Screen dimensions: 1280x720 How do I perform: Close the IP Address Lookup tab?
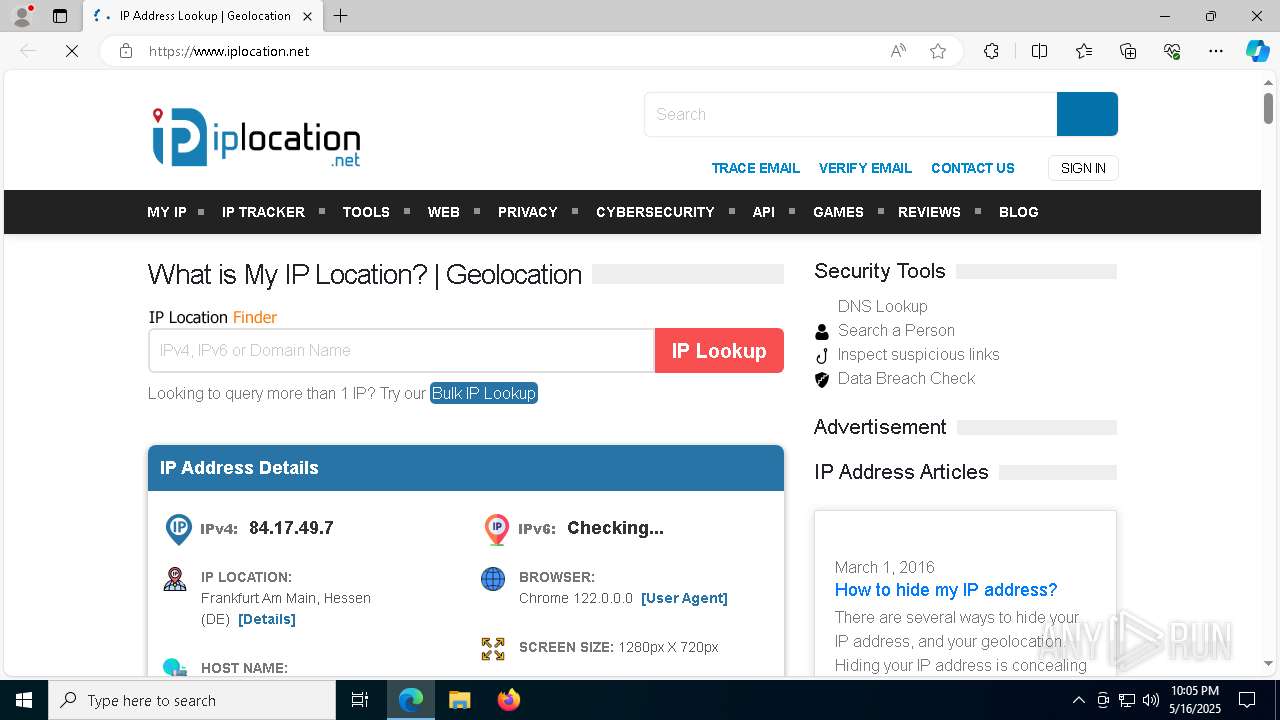point(307,16)
